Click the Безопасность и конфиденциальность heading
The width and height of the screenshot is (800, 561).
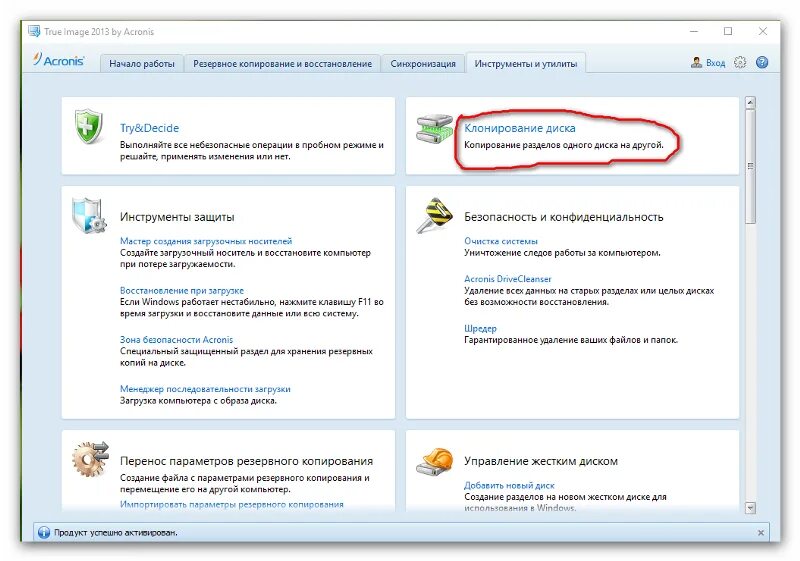pos(564,217)
